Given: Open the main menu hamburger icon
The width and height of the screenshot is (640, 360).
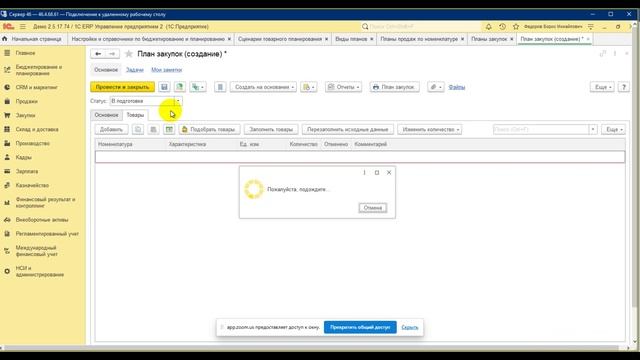Looking at the screenshot, I should pyautogui.click(x=23, y=27).
